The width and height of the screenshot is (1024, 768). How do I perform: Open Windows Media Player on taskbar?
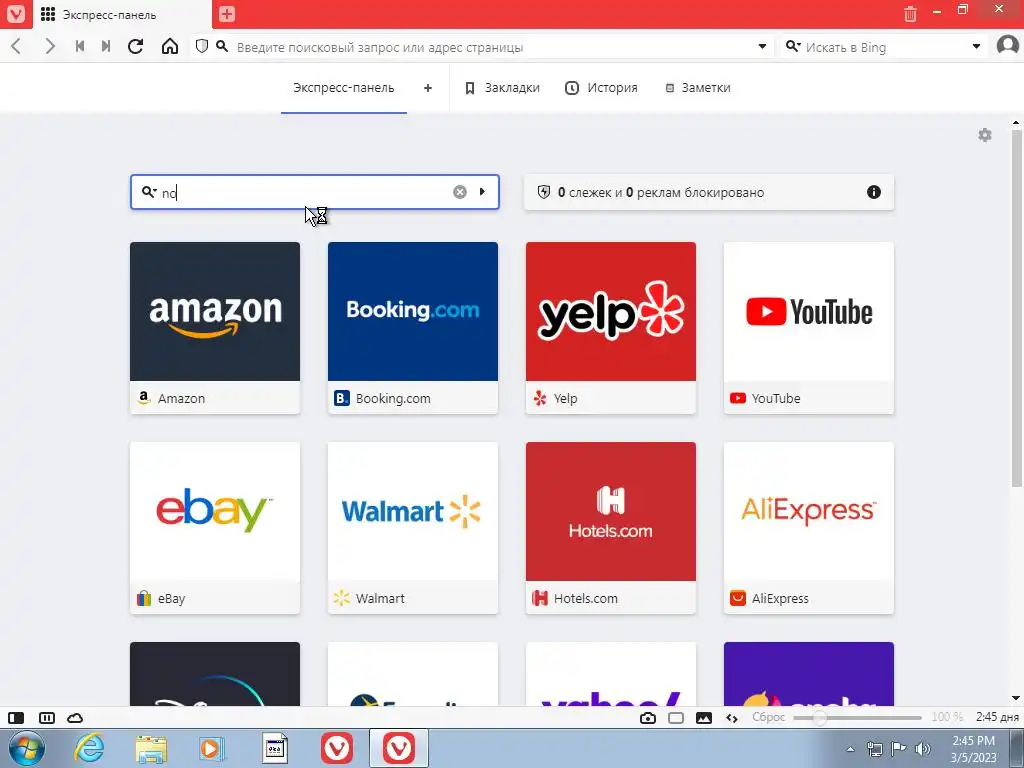(x=212, y=748)
